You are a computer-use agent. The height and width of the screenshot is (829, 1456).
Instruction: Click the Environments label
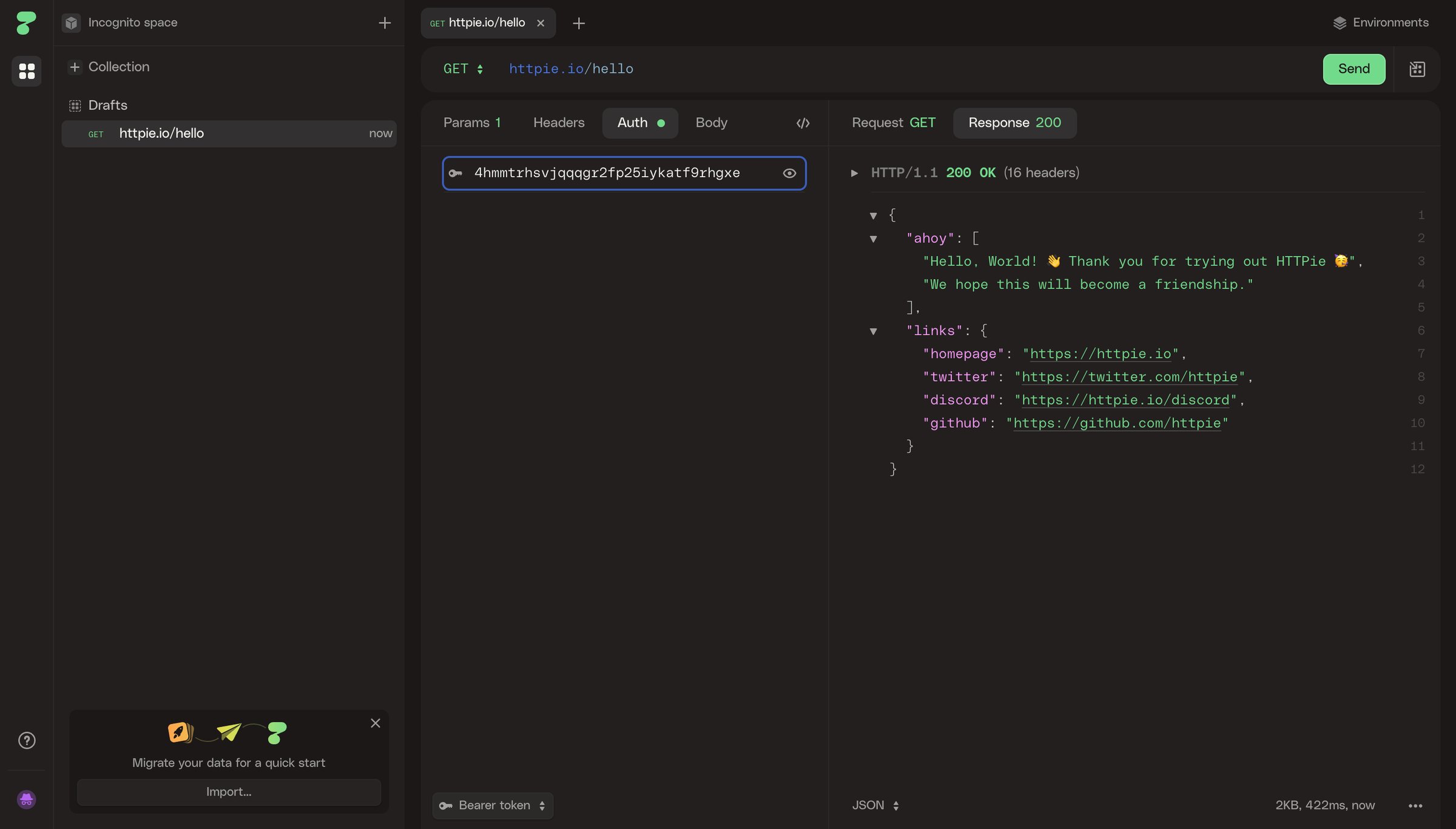[1390, 23]
